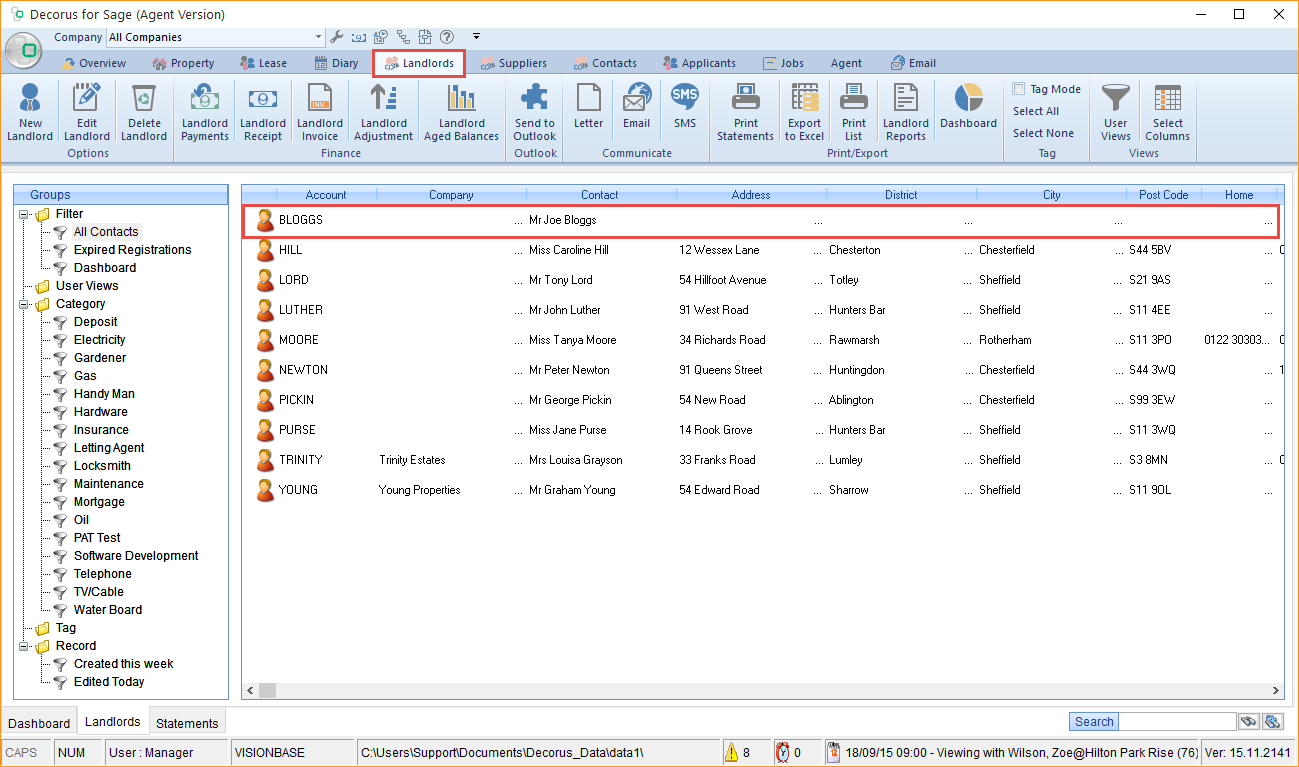1299x767 pixels.
Task: Open the bottom Statements tab
Action: click(x=187, y=723)
